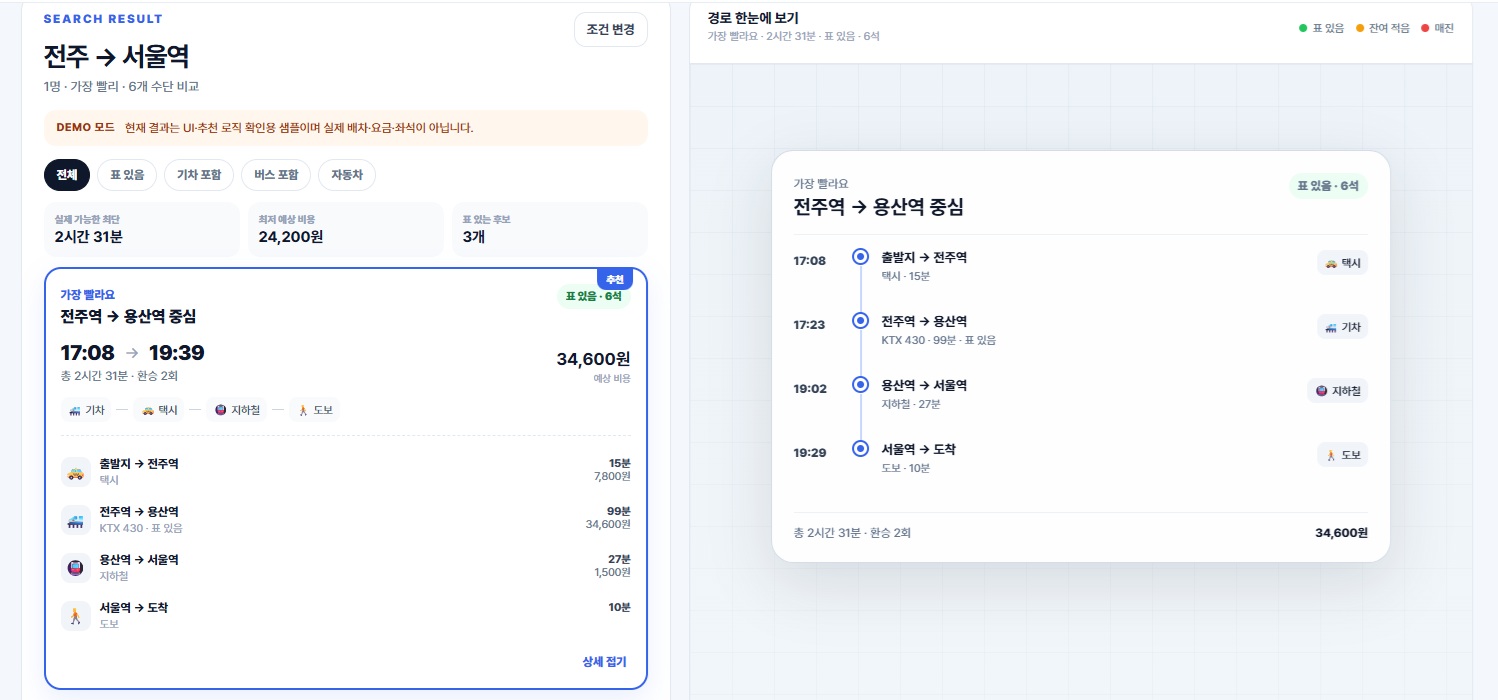This screenshot has height=700, width=1498.
Task: Click the 17:23 timeline node
Action: 860,321
